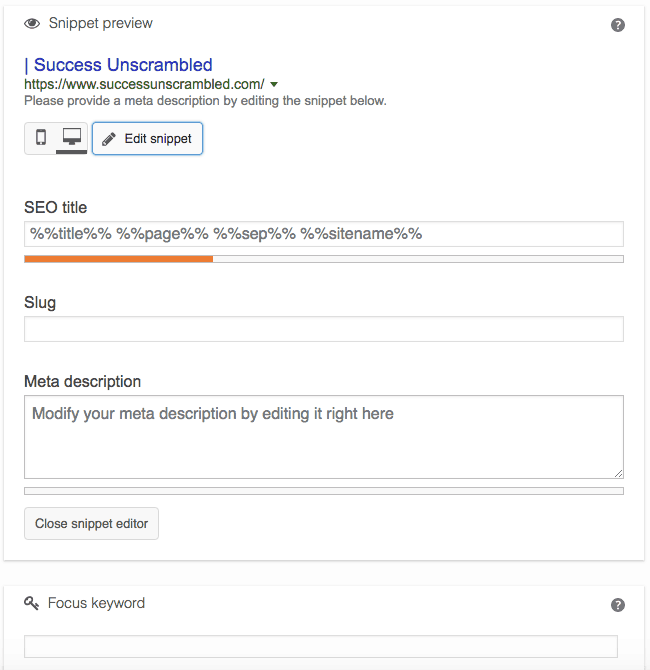Click the Meta description label
Viewport: 650px width, 670px height.
(82, 382)
